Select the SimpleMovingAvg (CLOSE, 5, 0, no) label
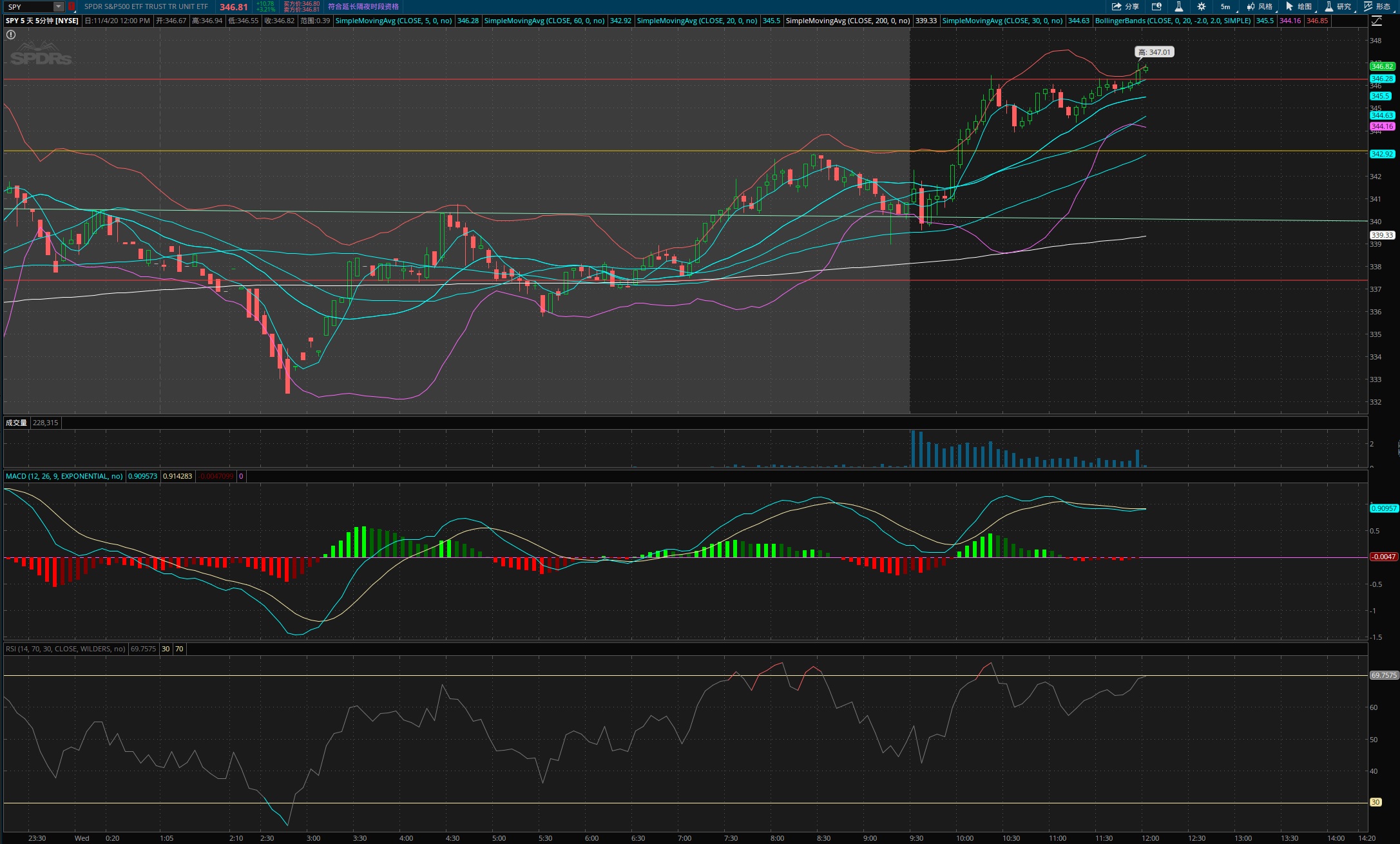1400x844 pixels. point(394,21)
